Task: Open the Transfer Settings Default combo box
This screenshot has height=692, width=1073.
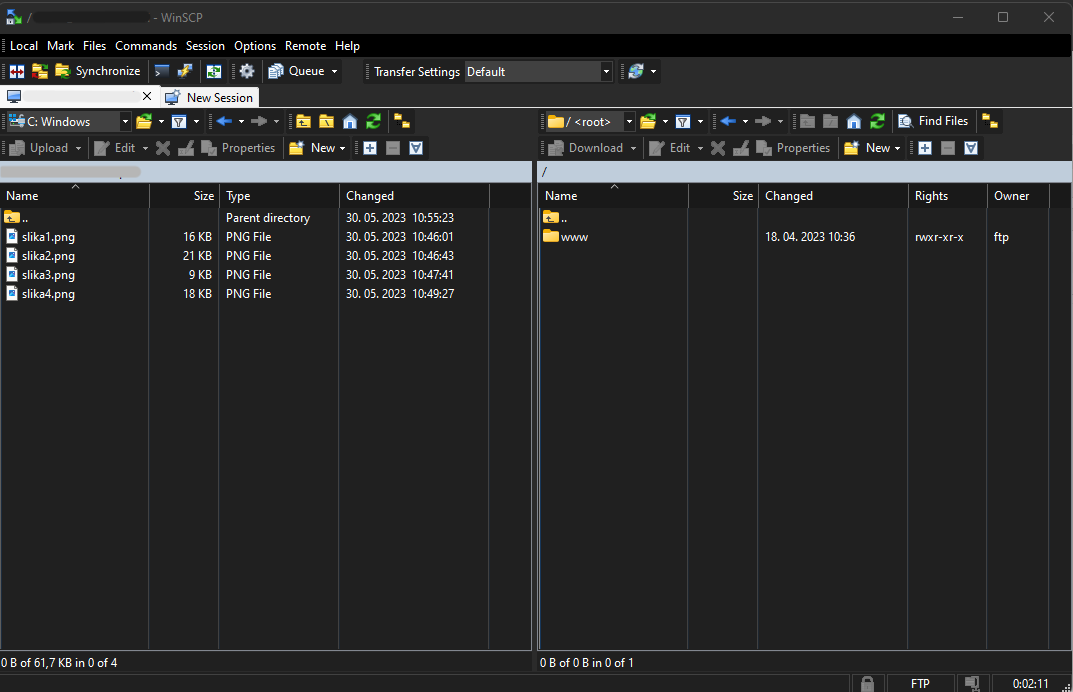Action: (x=538, y=71)
